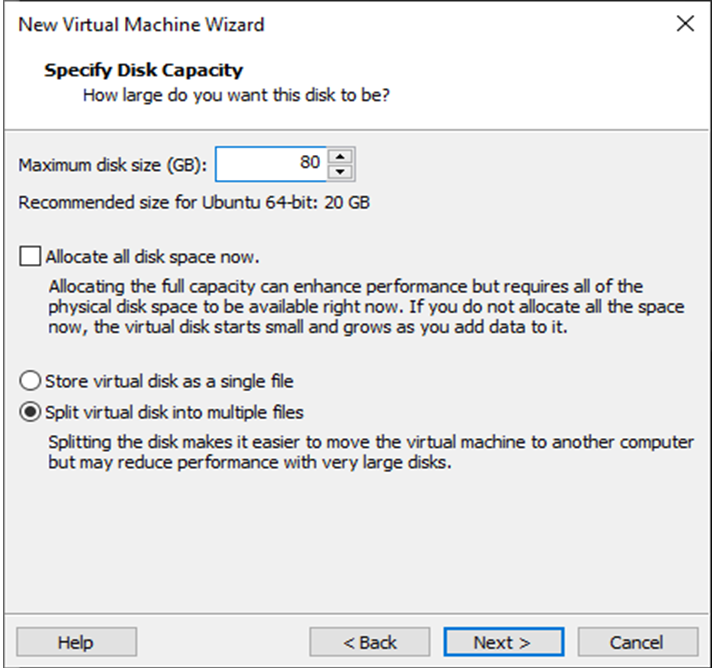Image resolution: width=713 pixels, height=668 pixels.
Task: Go back with the Back button
Action: 369,642
